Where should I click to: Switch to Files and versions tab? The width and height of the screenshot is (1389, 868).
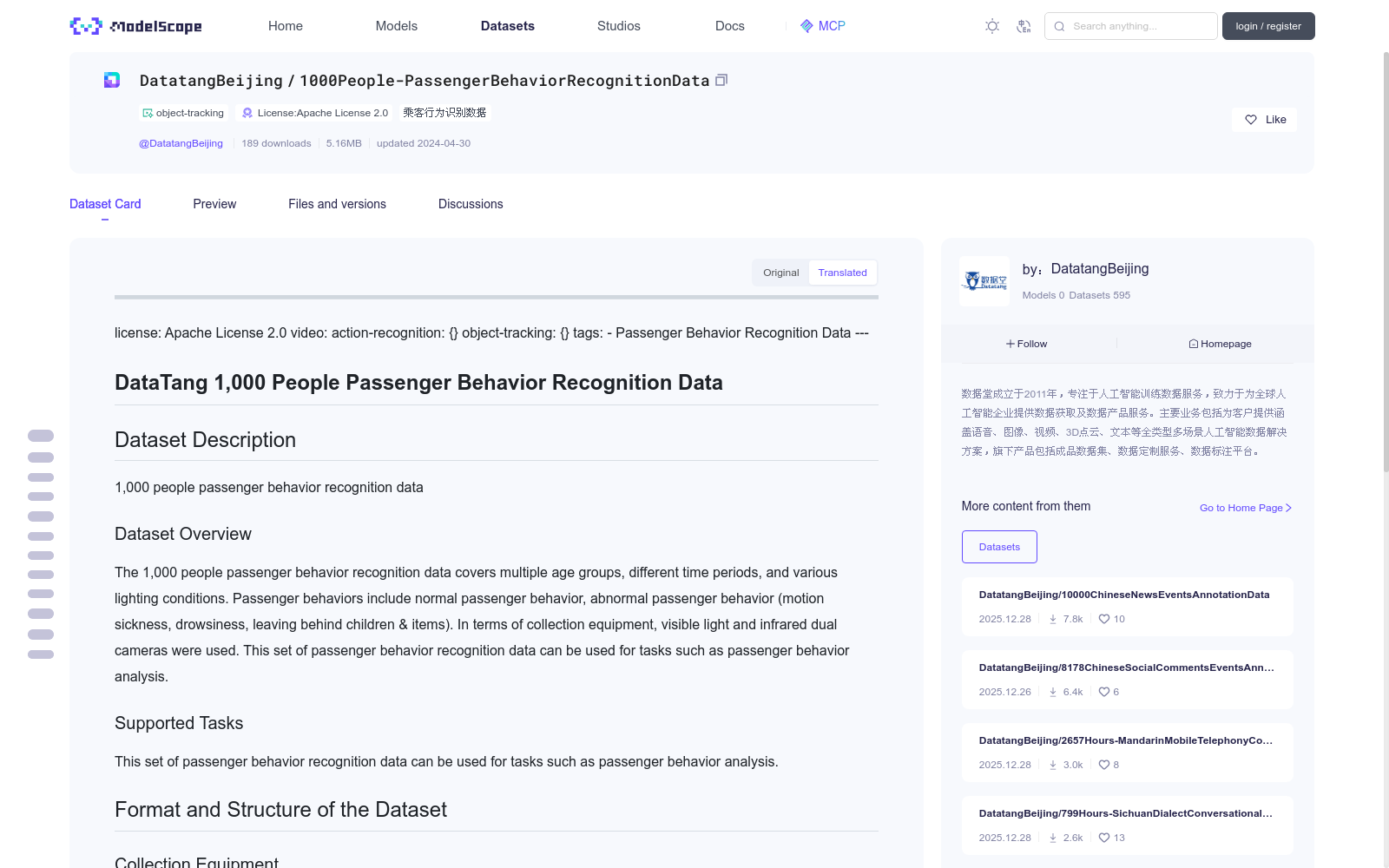click(337, 204)
